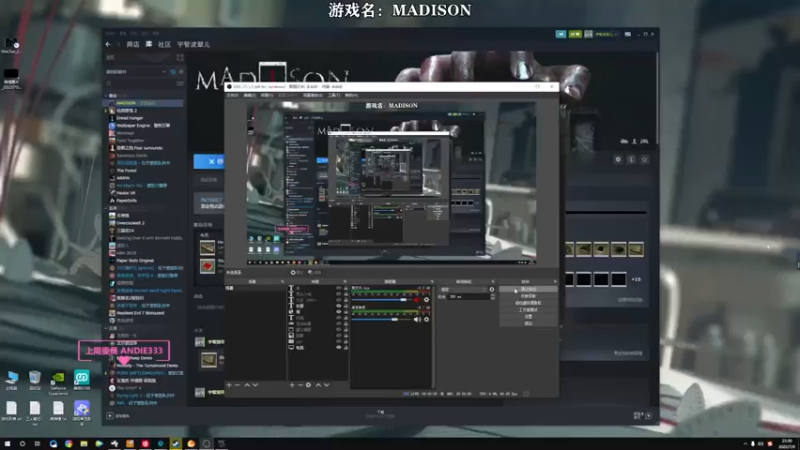
Task: Click the recent-activity clock icon in Steam sidebar
Action: point(173,72)
